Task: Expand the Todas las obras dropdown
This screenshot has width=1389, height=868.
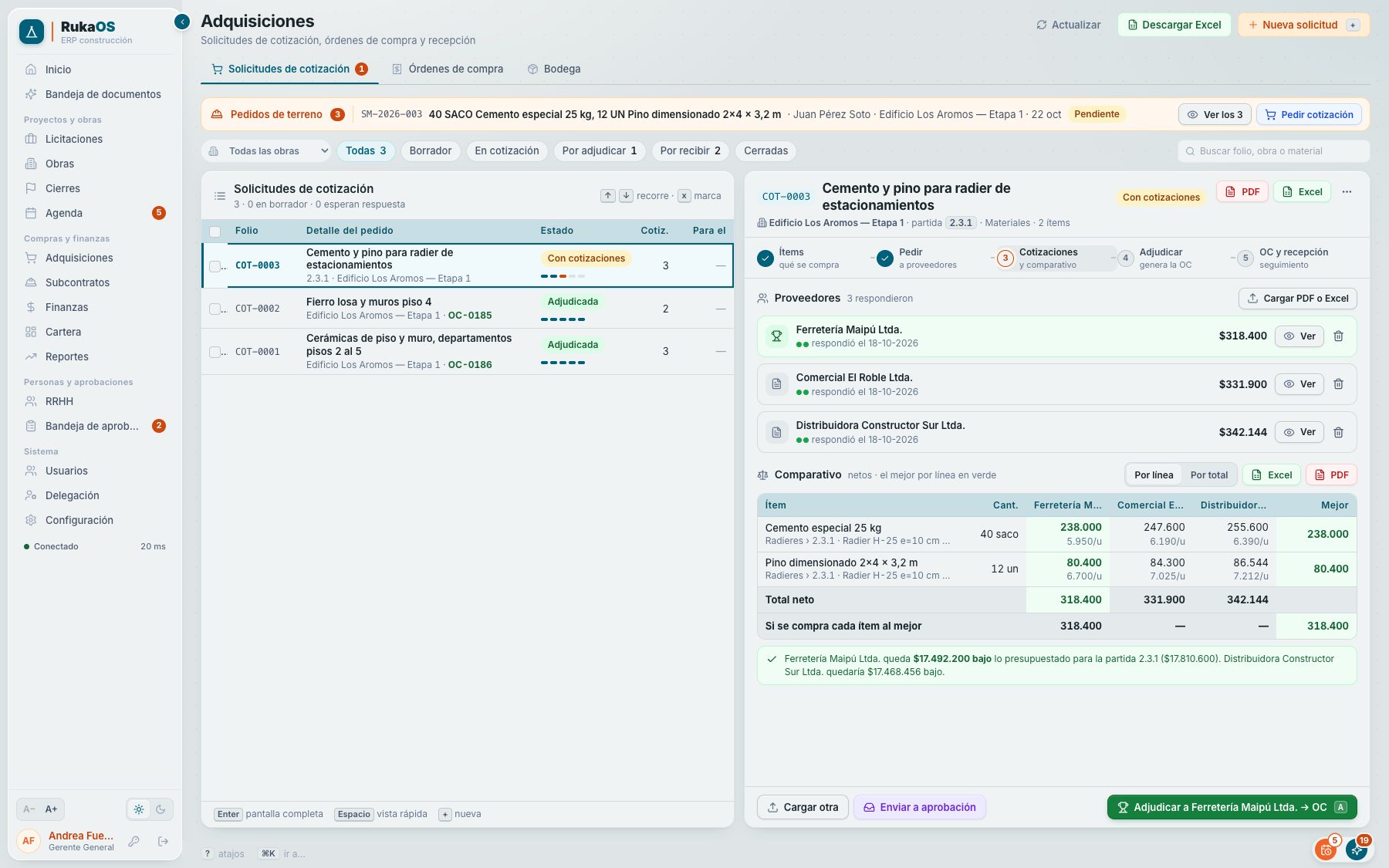Action: [267, 151]
